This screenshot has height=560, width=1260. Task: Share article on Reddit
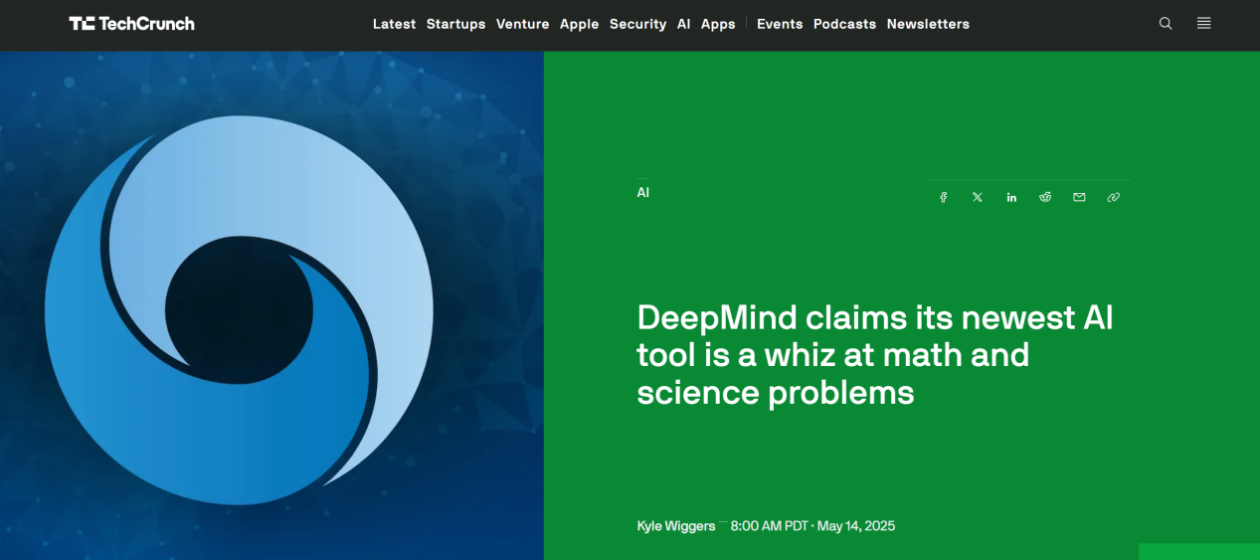(x=1045, y=198)
